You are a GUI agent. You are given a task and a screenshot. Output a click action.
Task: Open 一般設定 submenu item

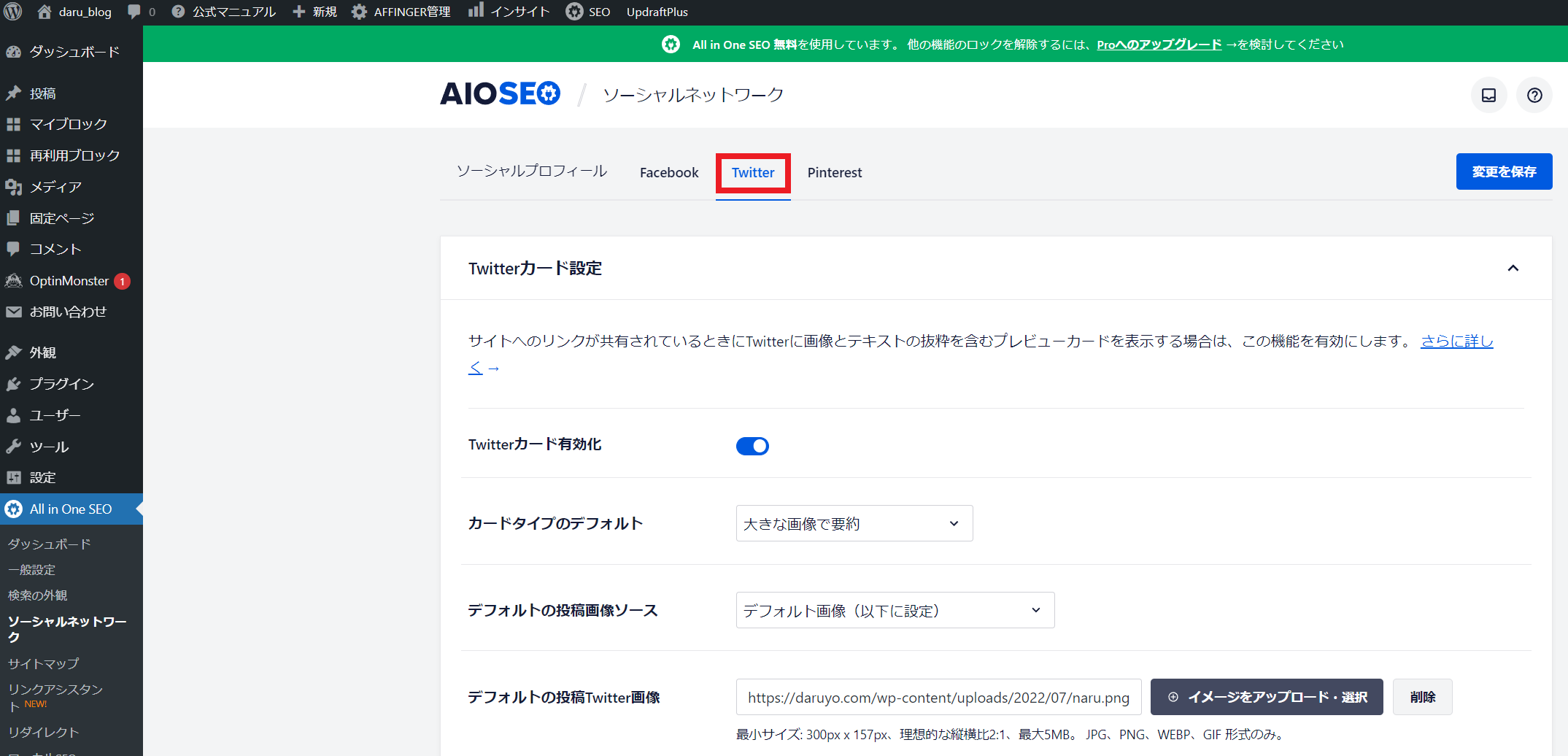(x=32, y=569)
